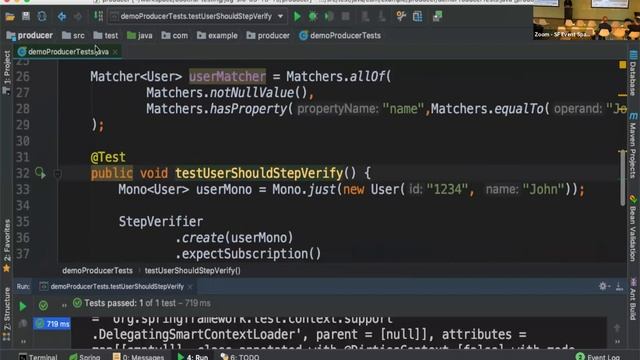
Task: Click the VCS update project icon
Action: [365, 17]
